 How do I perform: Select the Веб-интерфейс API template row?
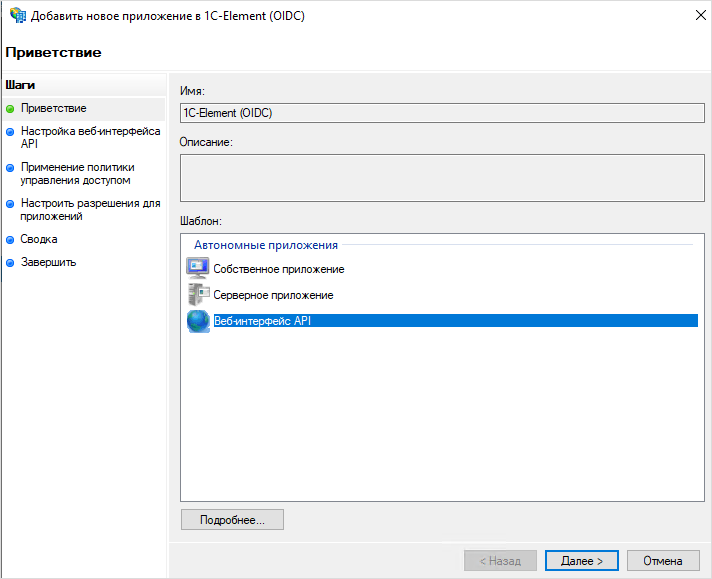(x=455, y=321)
